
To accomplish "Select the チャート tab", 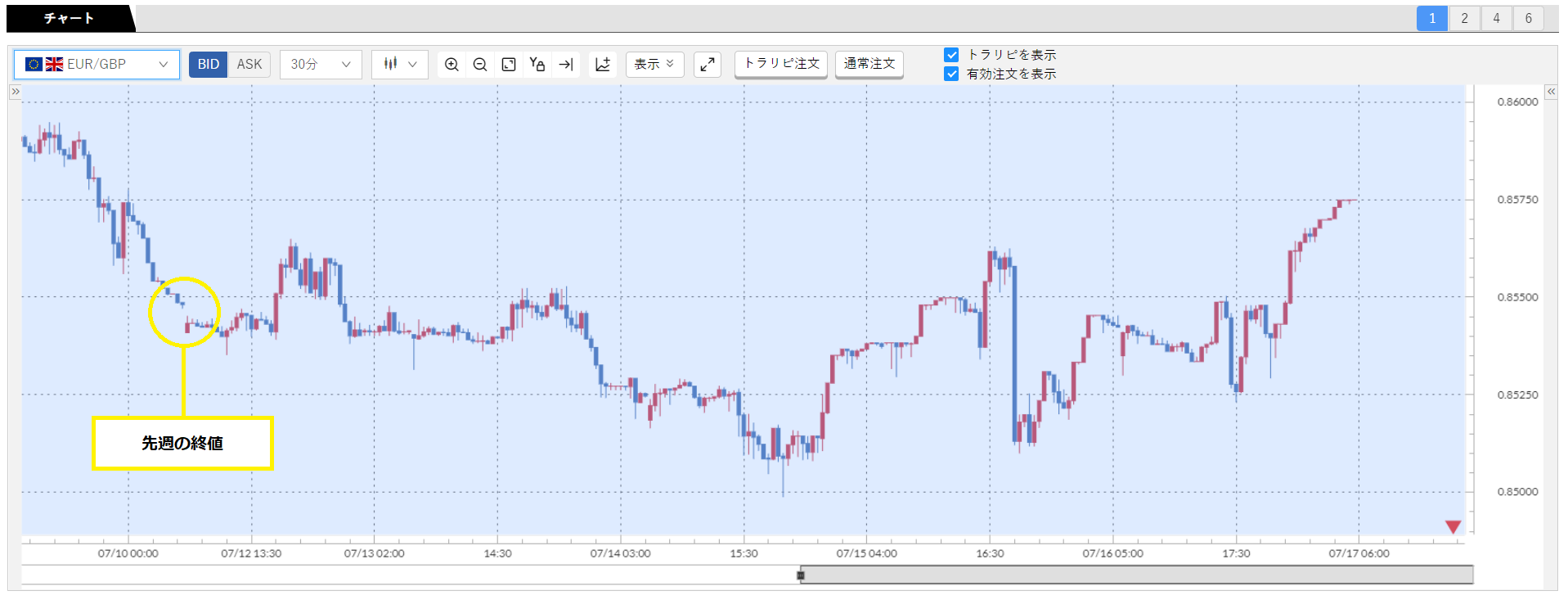I will click(x=70, y=18).
